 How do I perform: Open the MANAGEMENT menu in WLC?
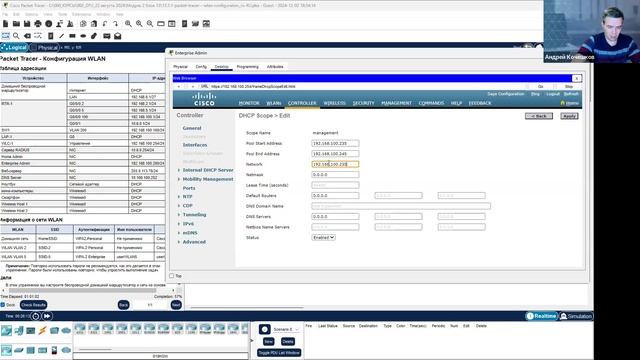coord(396,103)
